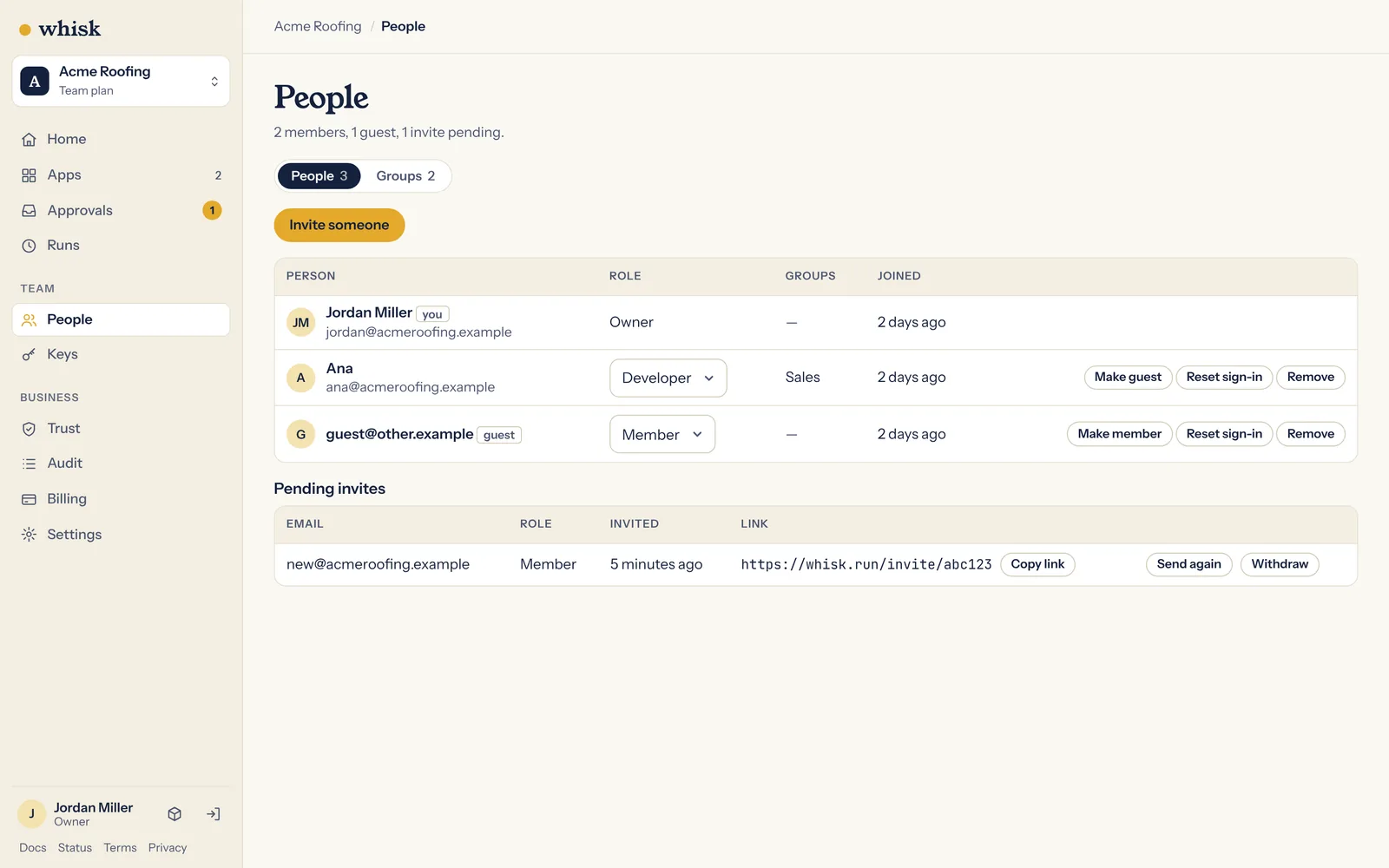
Task: Send the invite again
Action: 1188,564
